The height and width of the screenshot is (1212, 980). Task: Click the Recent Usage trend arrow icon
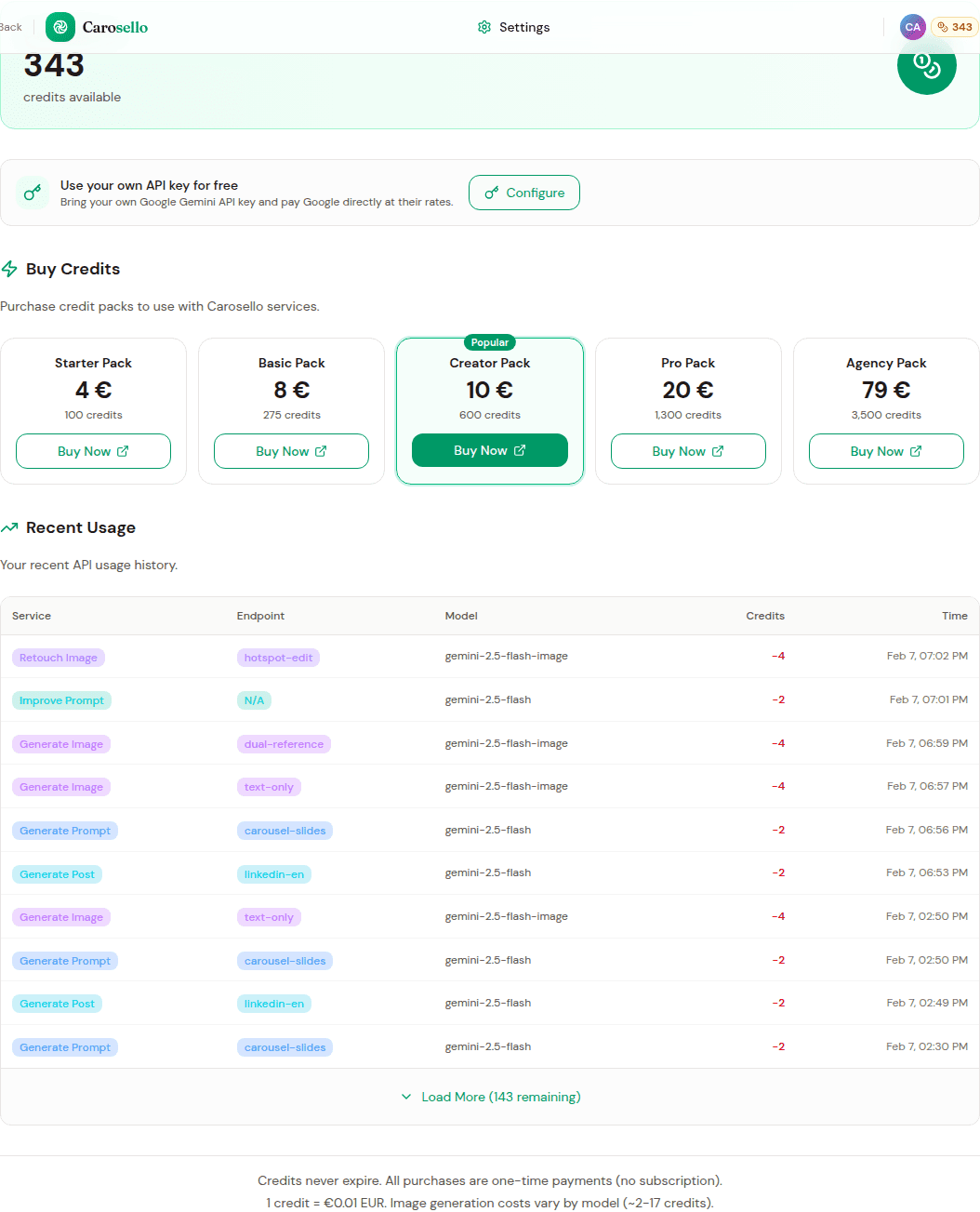point(10,526)
